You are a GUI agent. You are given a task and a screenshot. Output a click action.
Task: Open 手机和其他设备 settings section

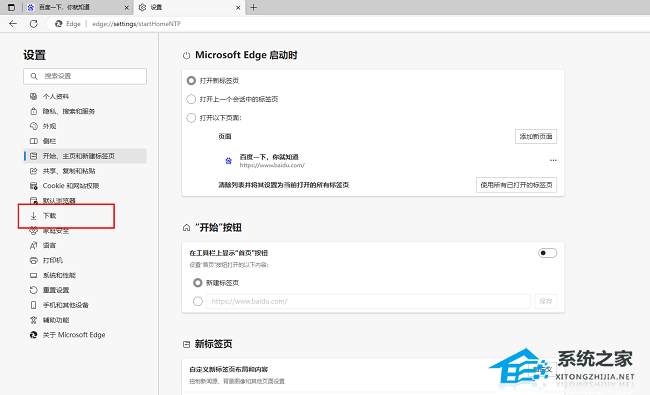pyautogui.click(x=85, y=305)
